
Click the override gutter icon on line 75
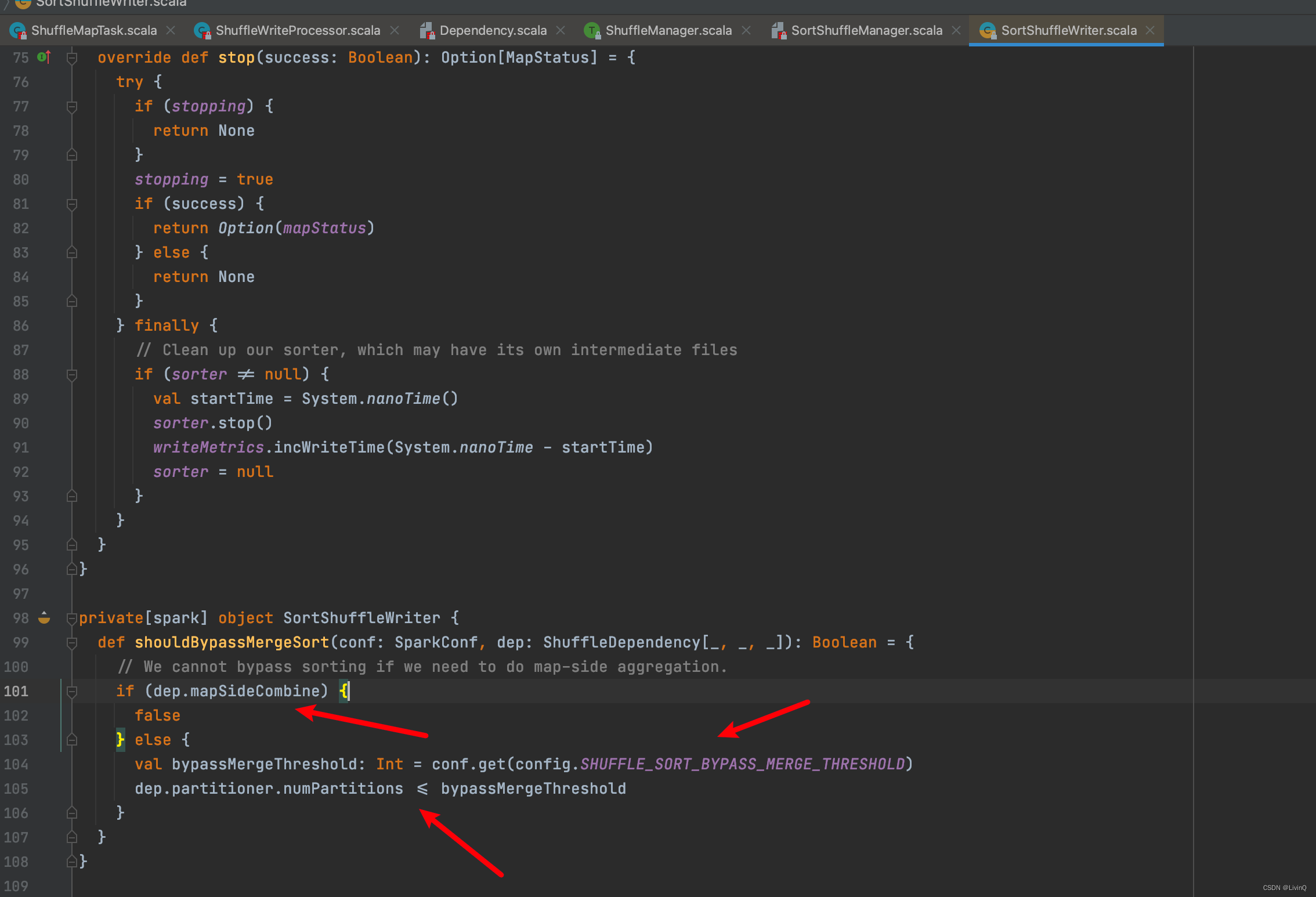point(44,57)
